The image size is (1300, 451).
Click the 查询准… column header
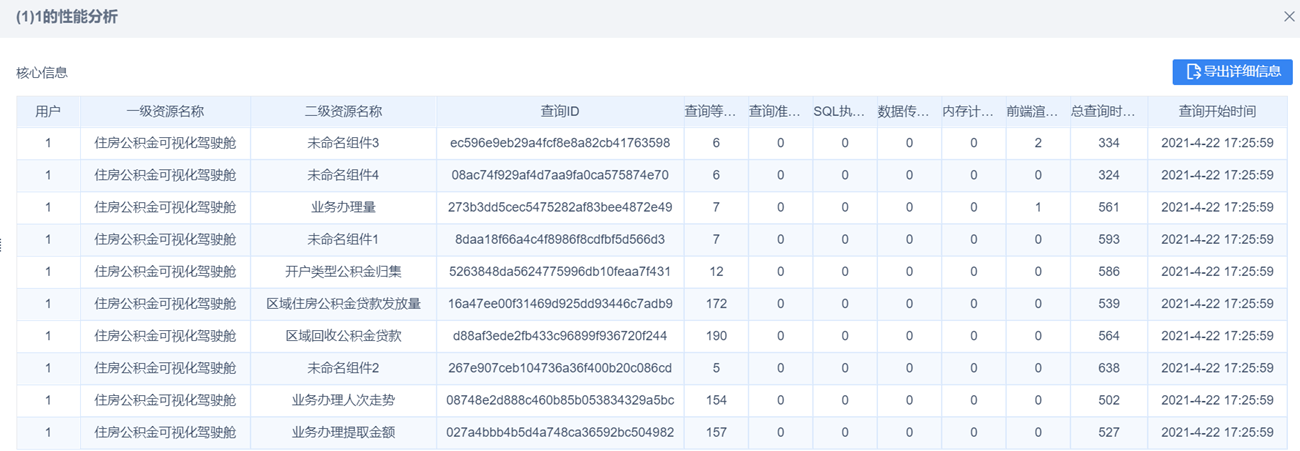point(780,112)
